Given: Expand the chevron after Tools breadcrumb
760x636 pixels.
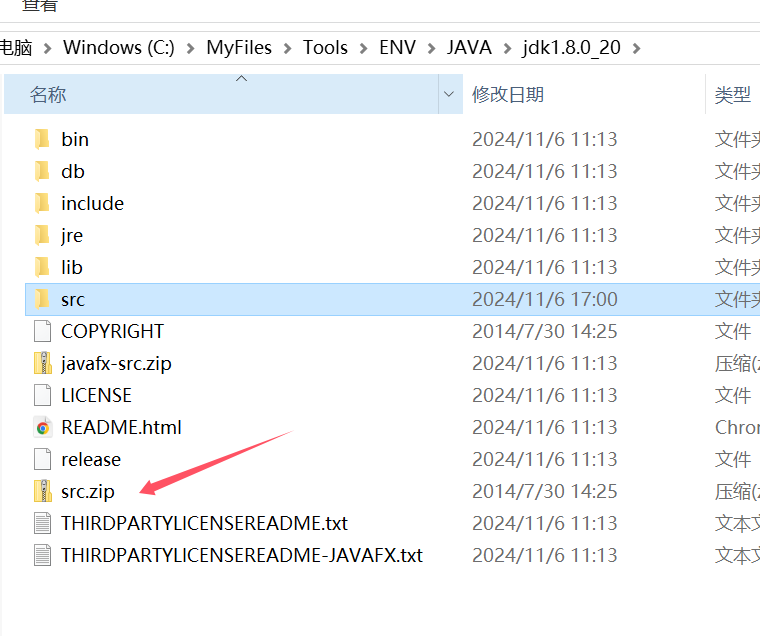Looking at the screenshot, I should [x=363, y=48].
